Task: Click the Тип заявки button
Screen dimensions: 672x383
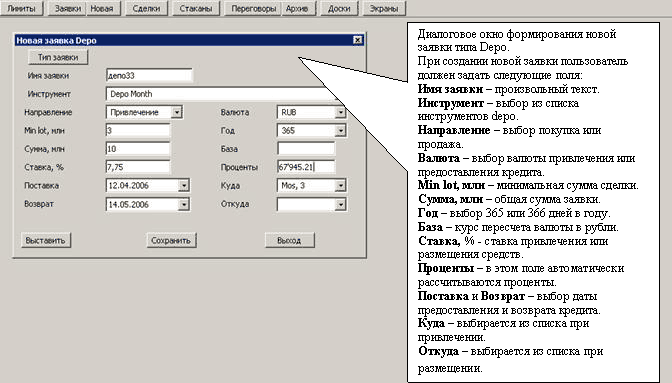Action: pos(58,57)
